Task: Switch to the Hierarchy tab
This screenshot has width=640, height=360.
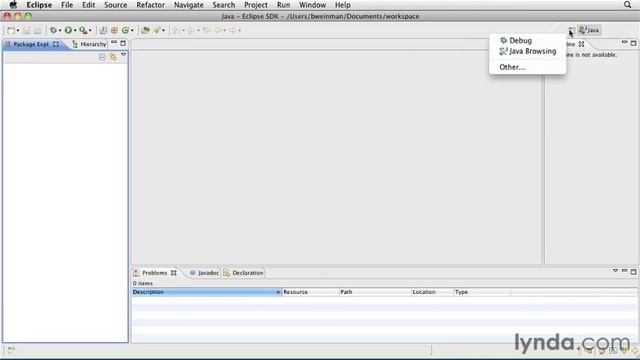Action: click(89, 44)
